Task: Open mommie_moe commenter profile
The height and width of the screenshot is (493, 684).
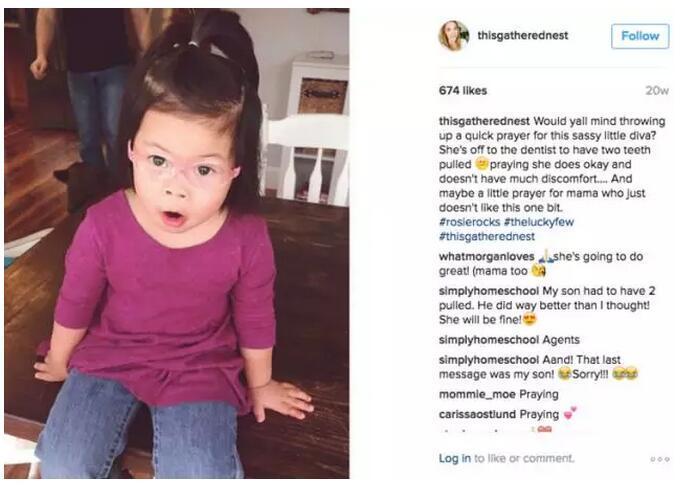Action: tap(477, 394)
